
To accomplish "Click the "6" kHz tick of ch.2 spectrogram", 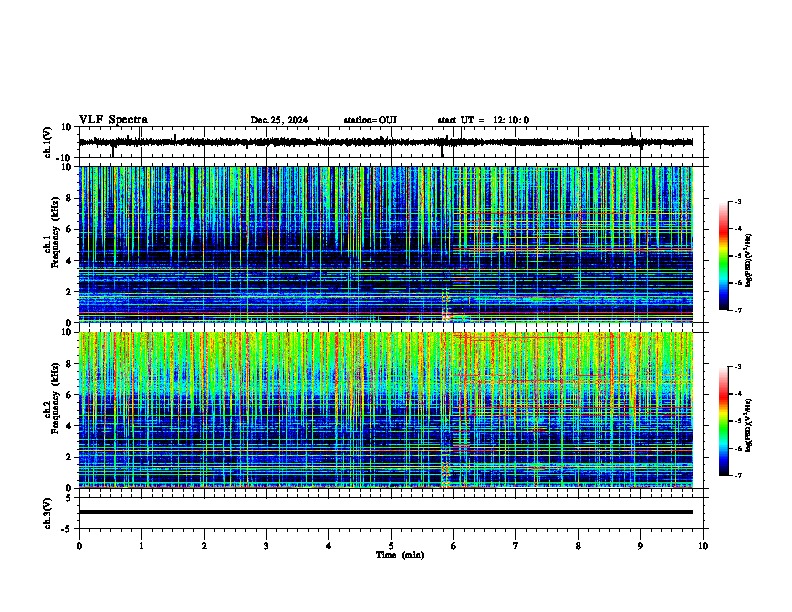I will click(70, 395).
